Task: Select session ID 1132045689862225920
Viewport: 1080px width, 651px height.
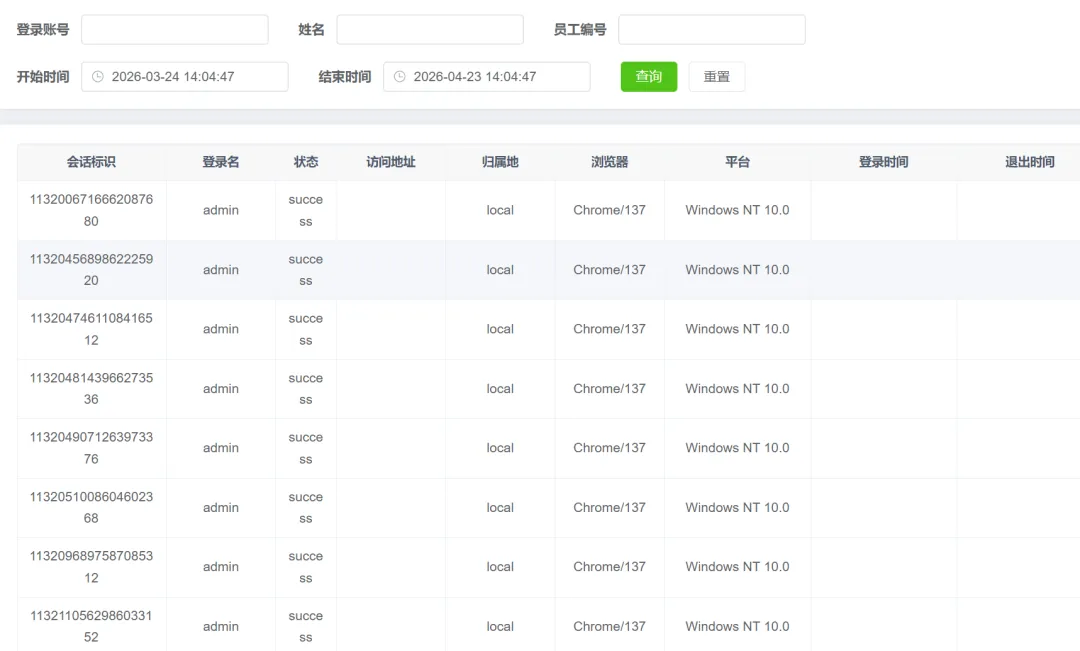Action: (x=92, y=269)
